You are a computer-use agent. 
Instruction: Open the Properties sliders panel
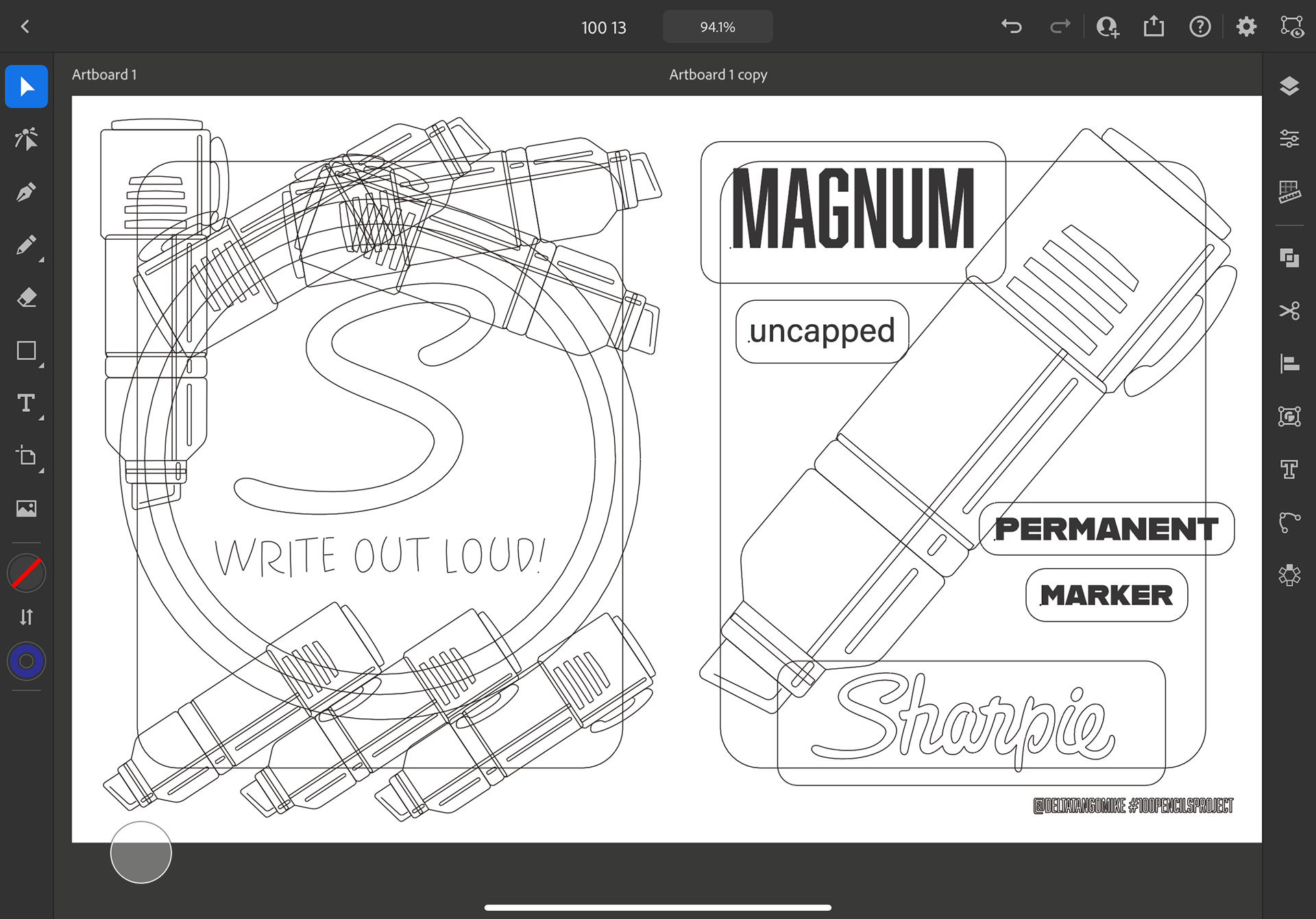pos(1289,139)
